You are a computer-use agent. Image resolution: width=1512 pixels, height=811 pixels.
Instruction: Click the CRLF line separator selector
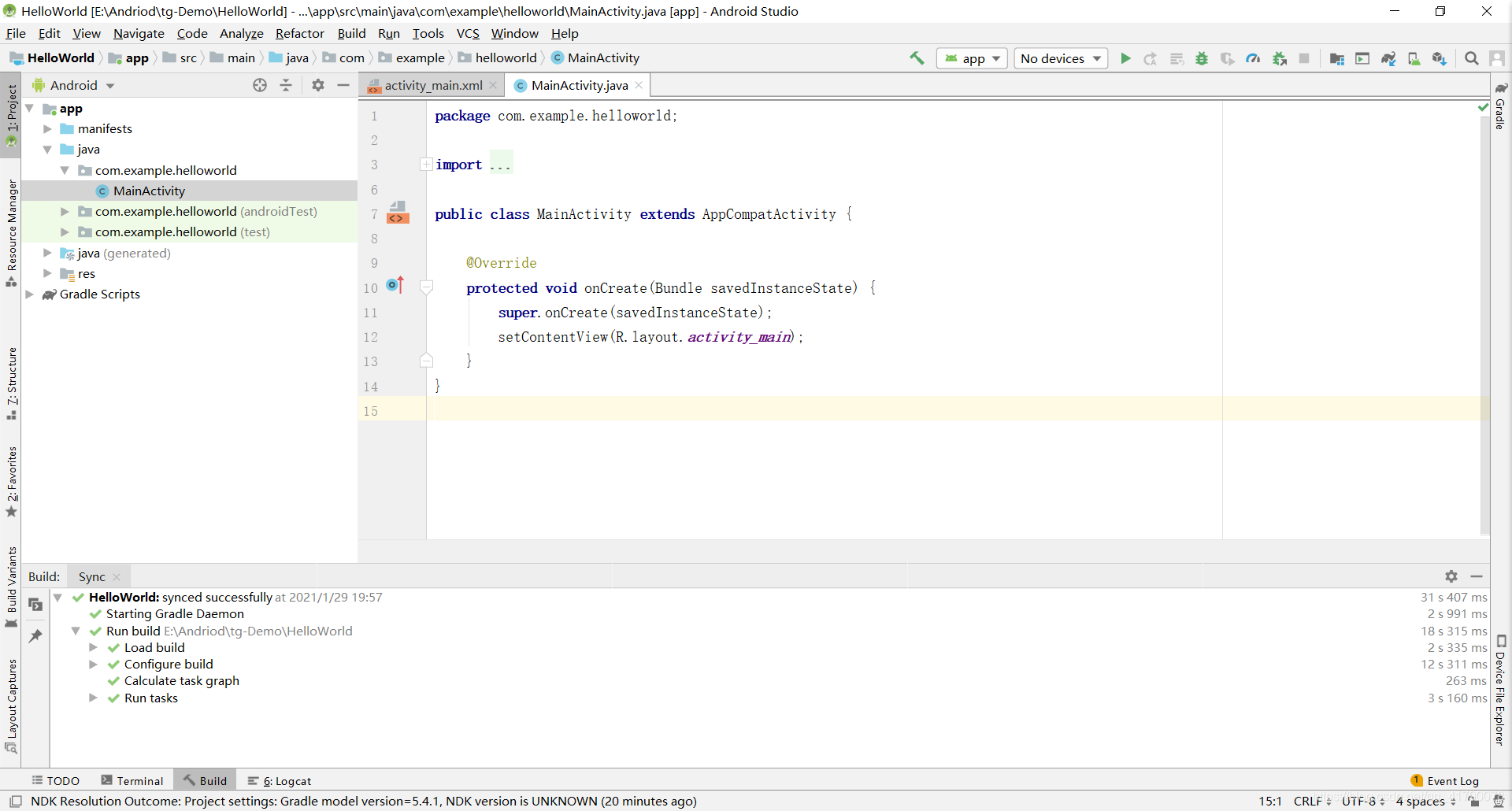[x=1312, y=802]
